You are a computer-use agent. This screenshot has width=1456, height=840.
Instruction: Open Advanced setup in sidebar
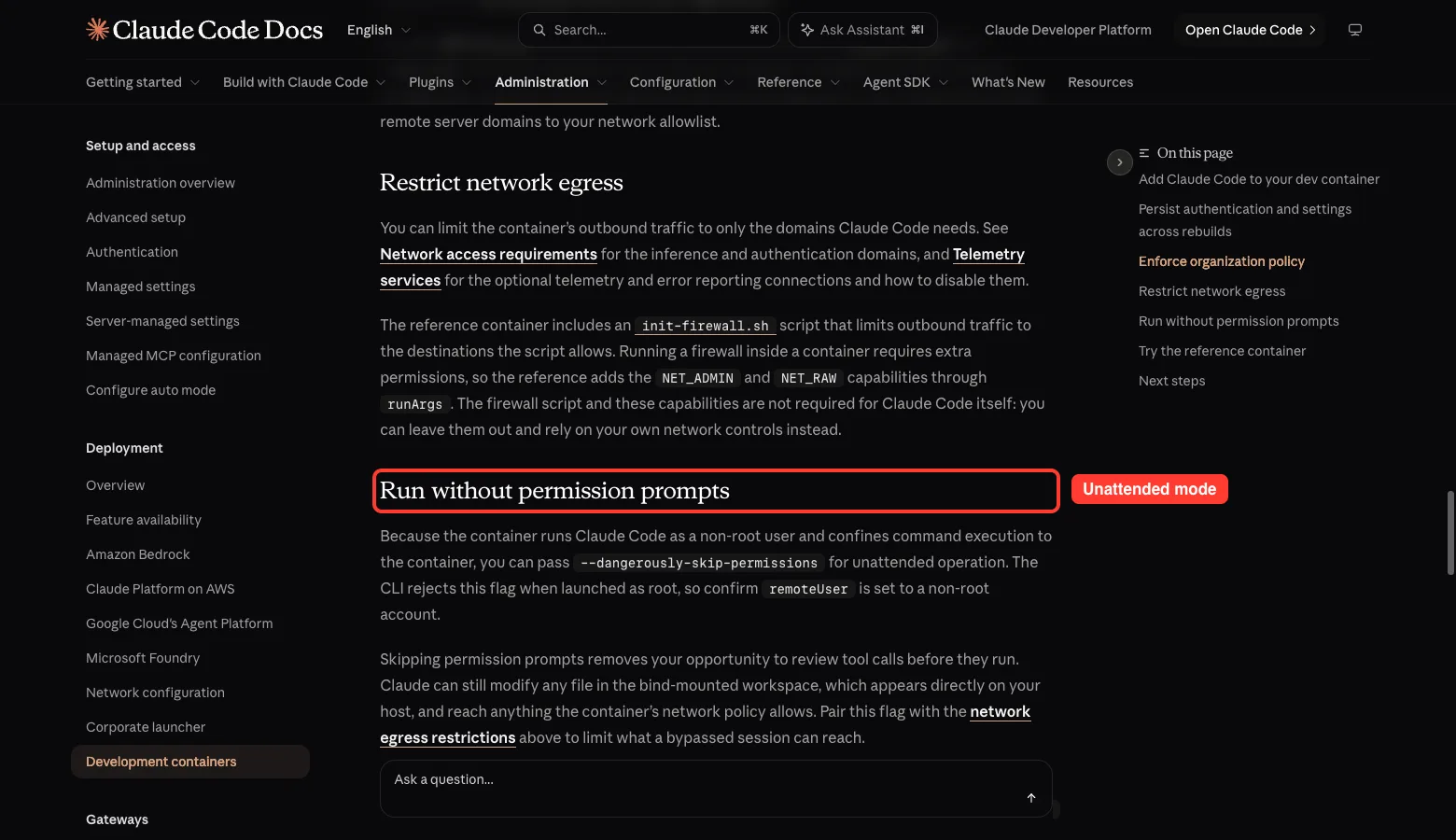[x=135, y=217]
